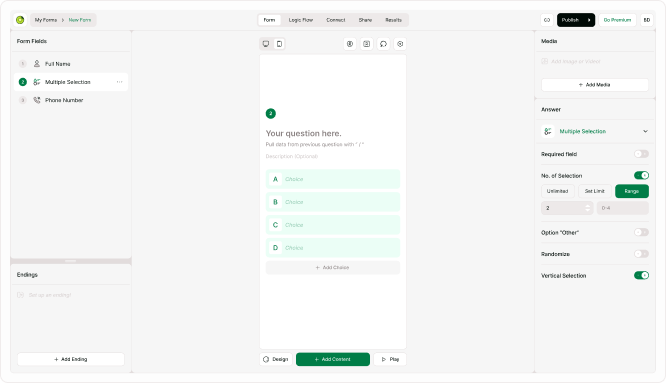Viewport: 666px width, 383px height.
Task: Select the Set Limit option
Action: (594, 191)
